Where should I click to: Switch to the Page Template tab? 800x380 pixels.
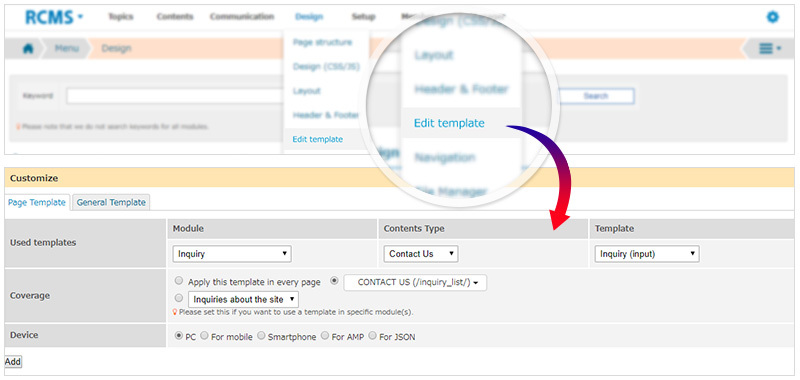[37, 202]
